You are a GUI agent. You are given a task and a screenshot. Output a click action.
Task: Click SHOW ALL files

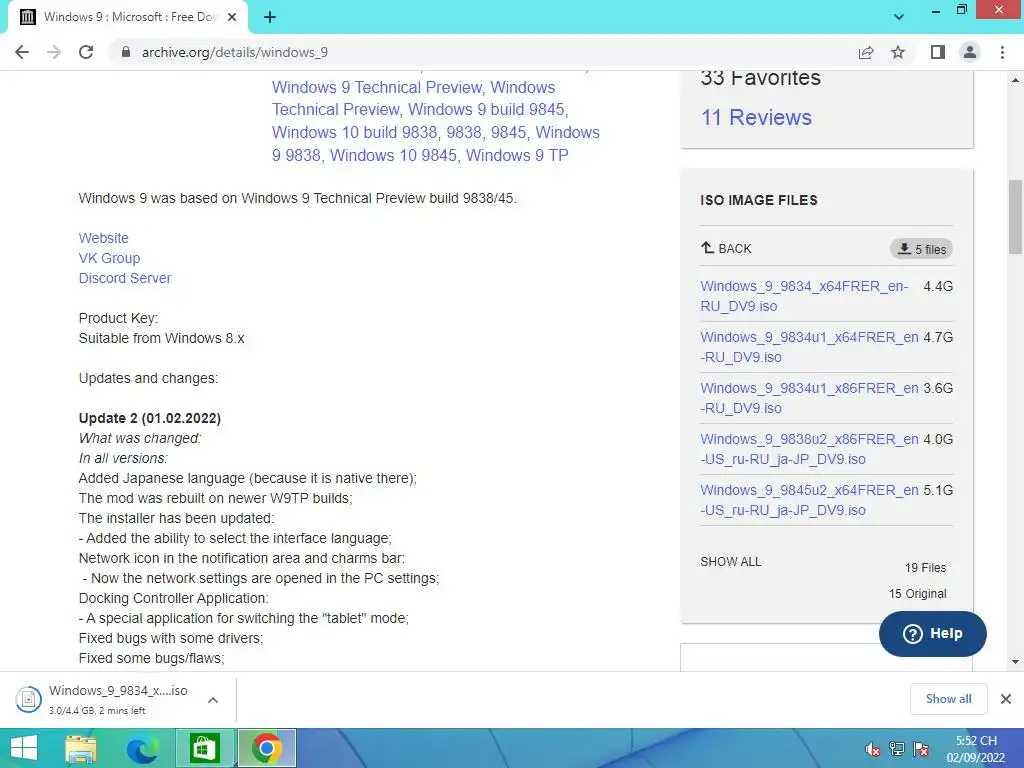(x=730, y=562)
